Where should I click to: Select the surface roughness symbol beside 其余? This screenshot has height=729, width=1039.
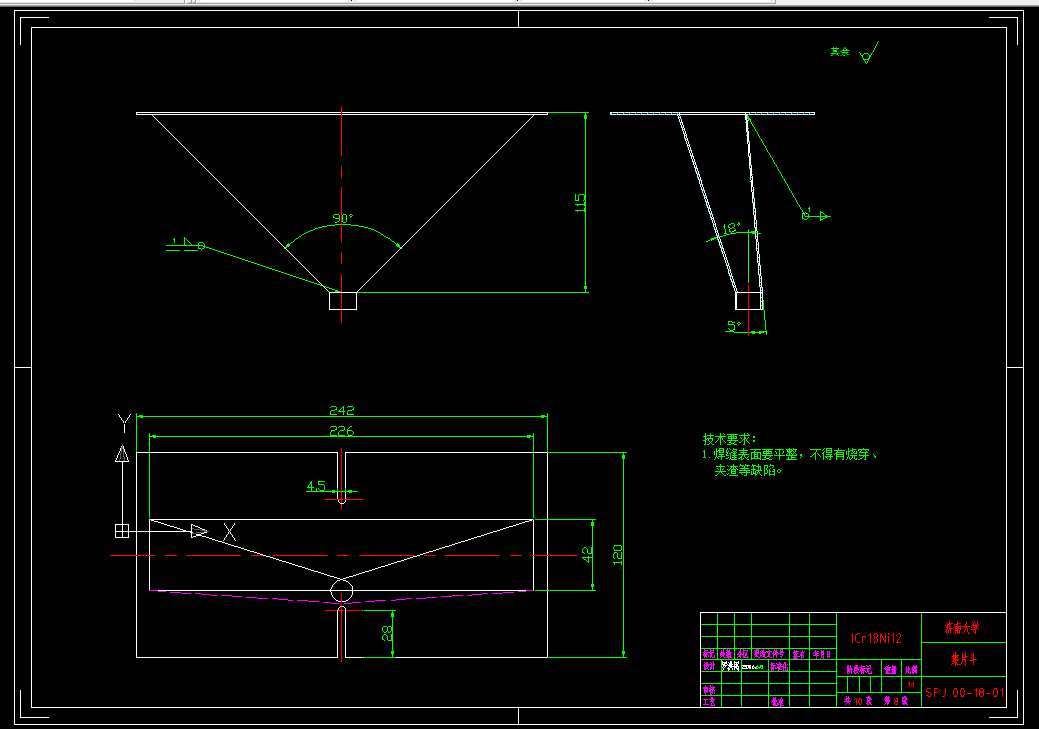[x=869, y=53]
